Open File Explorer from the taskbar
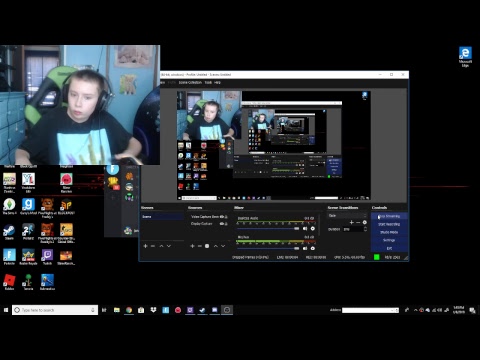Viewport: 480px width, 360px height. [x=117, y=310]
